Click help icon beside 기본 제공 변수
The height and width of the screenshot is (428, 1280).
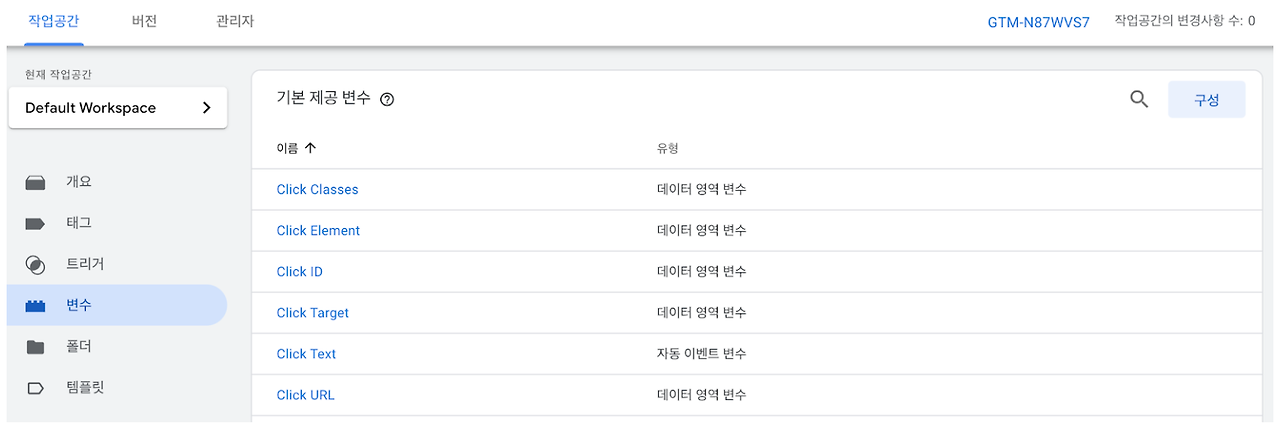point(387,99)
